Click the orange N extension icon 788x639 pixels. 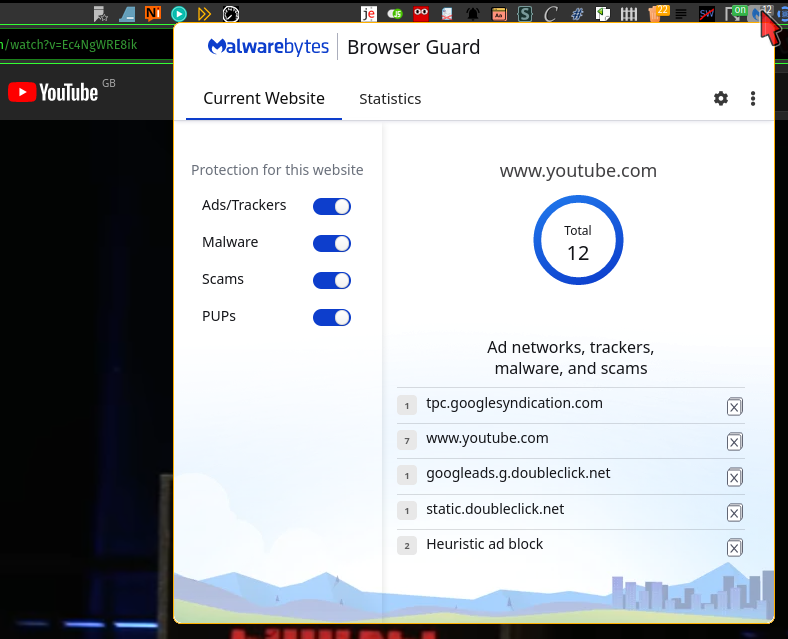[152, 14]
